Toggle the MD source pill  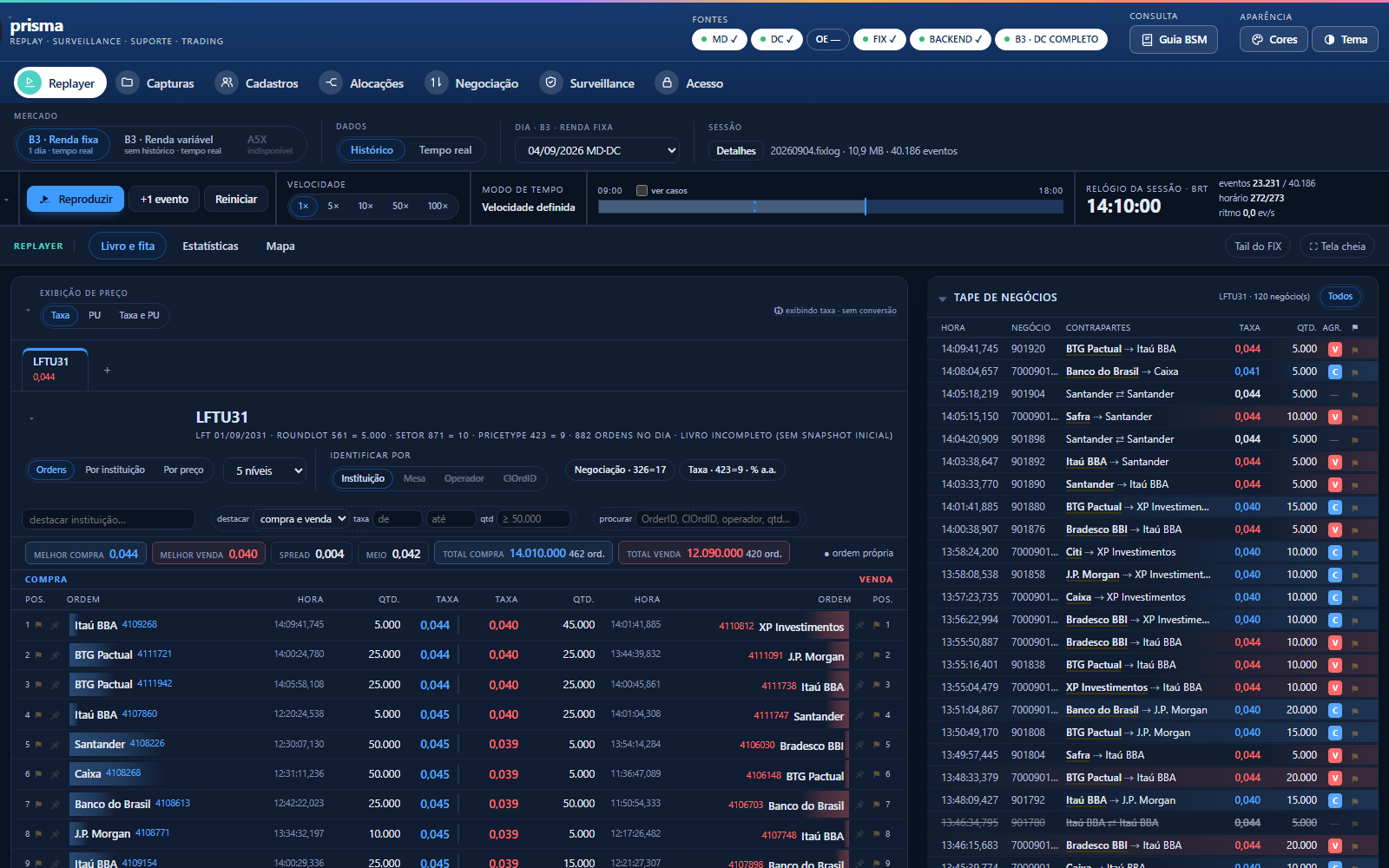[x=720, y=39]
